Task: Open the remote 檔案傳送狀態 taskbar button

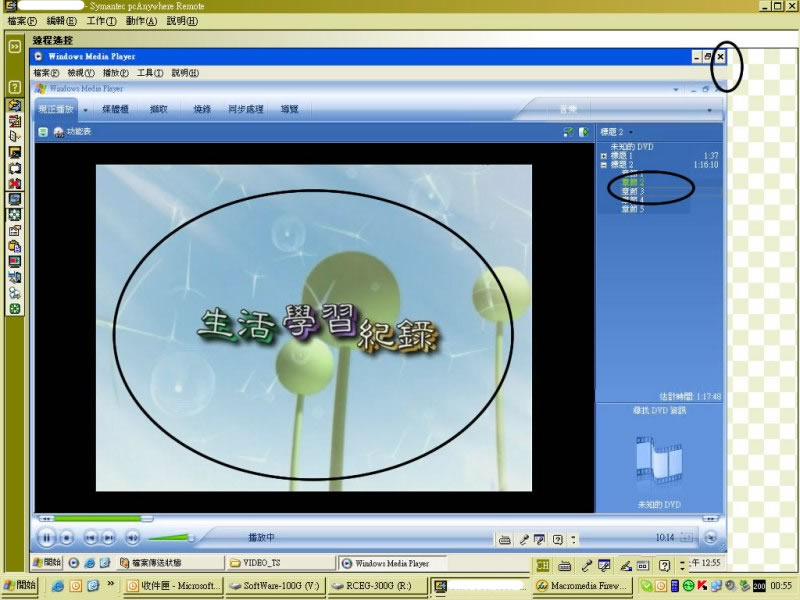Action: pyautogui.click(x=171, y=563)
